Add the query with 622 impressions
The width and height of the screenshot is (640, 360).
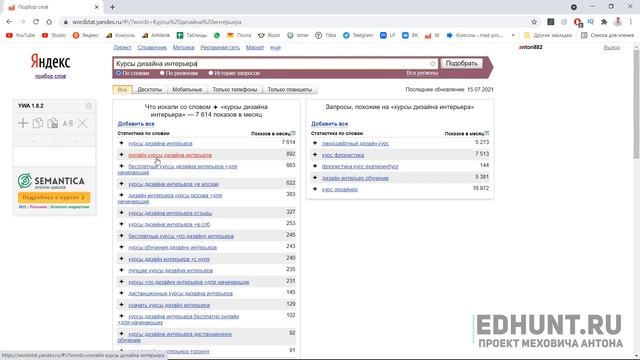click(x=121, y=184)
